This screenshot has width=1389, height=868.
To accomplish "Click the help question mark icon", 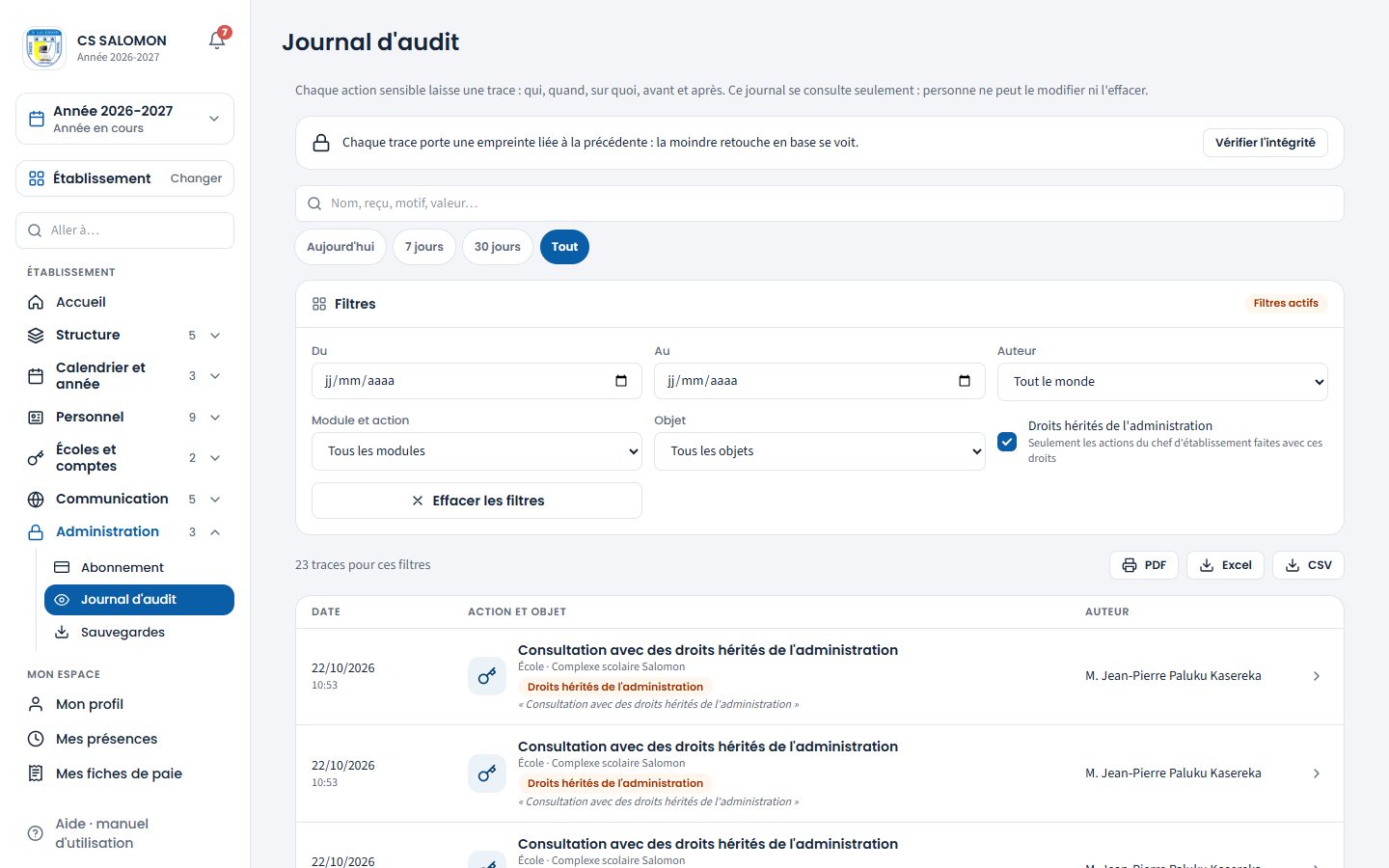I will pos(36,833).
